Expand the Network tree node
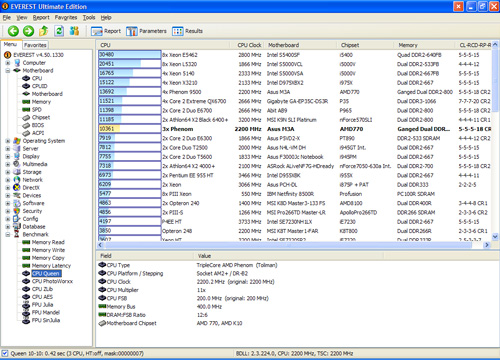This screenshot has height=360, width=500. 8,180
